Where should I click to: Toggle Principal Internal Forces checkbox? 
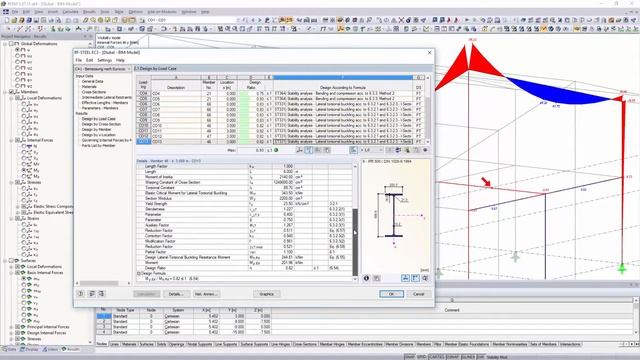click(x=18, y=327)
